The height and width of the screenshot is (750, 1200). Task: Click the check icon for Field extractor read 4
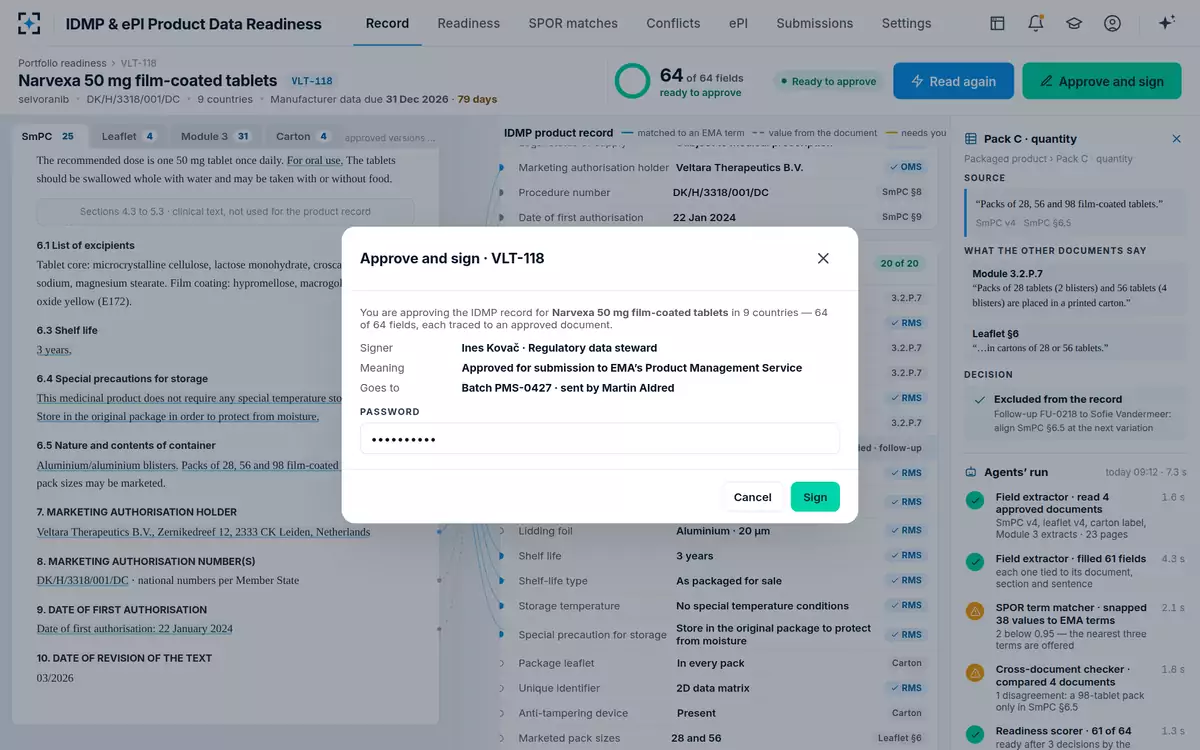(x=975, y=501)
